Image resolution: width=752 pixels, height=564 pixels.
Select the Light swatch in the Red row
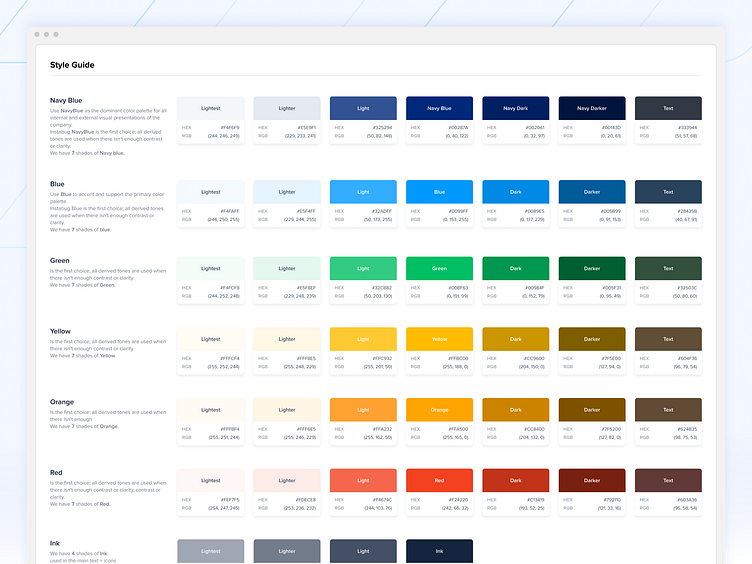pyautogui.click(x=363, y=480)
